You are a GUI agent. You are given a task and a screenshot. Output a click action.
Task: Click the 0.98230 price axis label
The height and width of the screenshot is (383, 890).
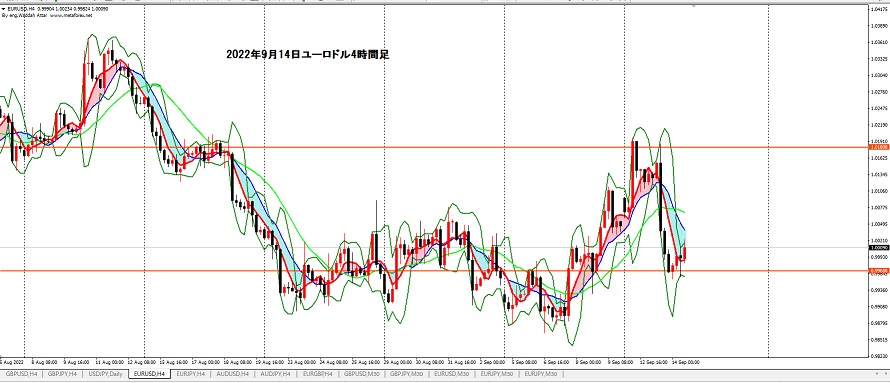(879, 356)
